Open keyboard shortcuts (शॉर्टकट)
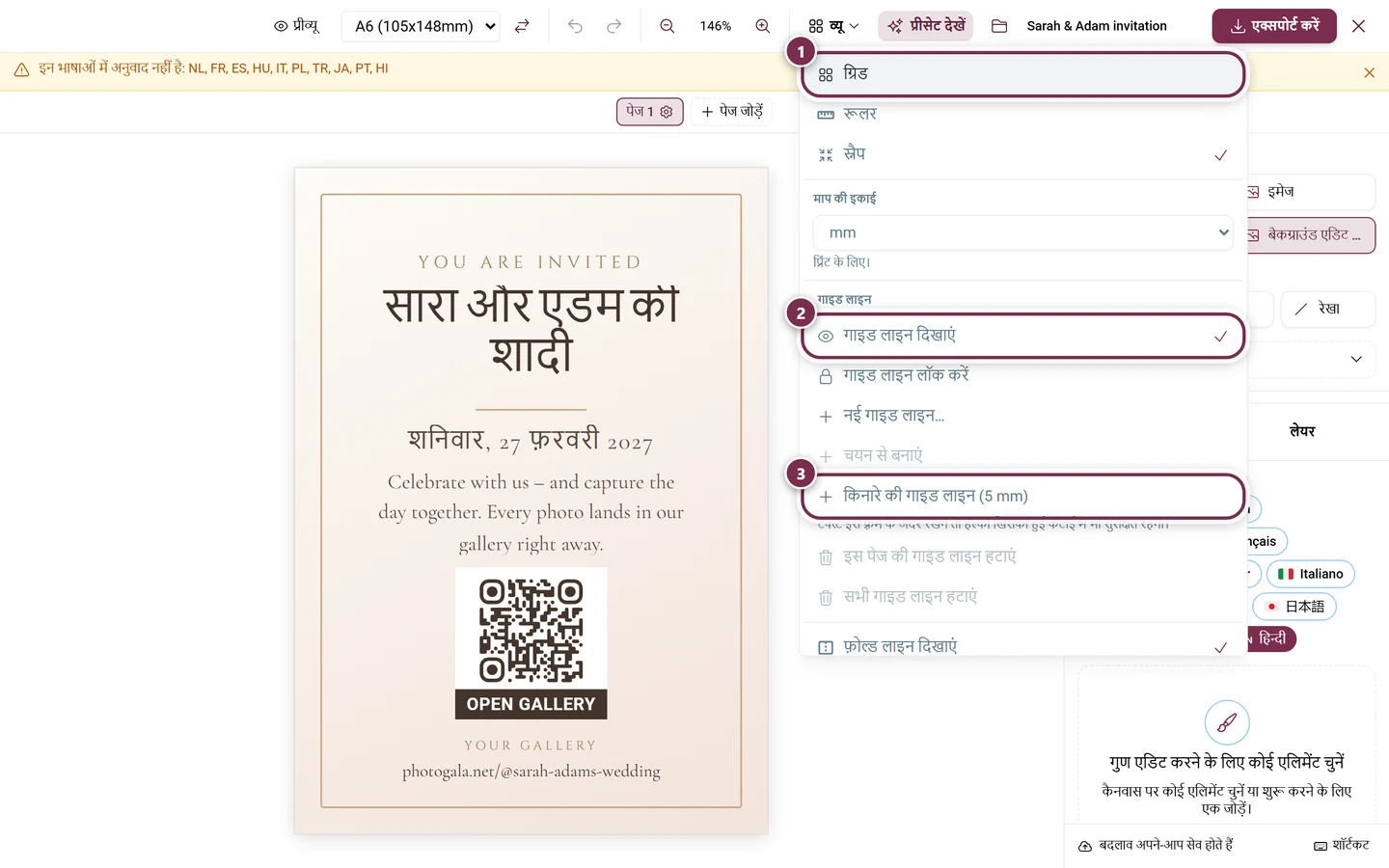The height and width of the screenshot is (868, 1389). tap(1342, 845)
